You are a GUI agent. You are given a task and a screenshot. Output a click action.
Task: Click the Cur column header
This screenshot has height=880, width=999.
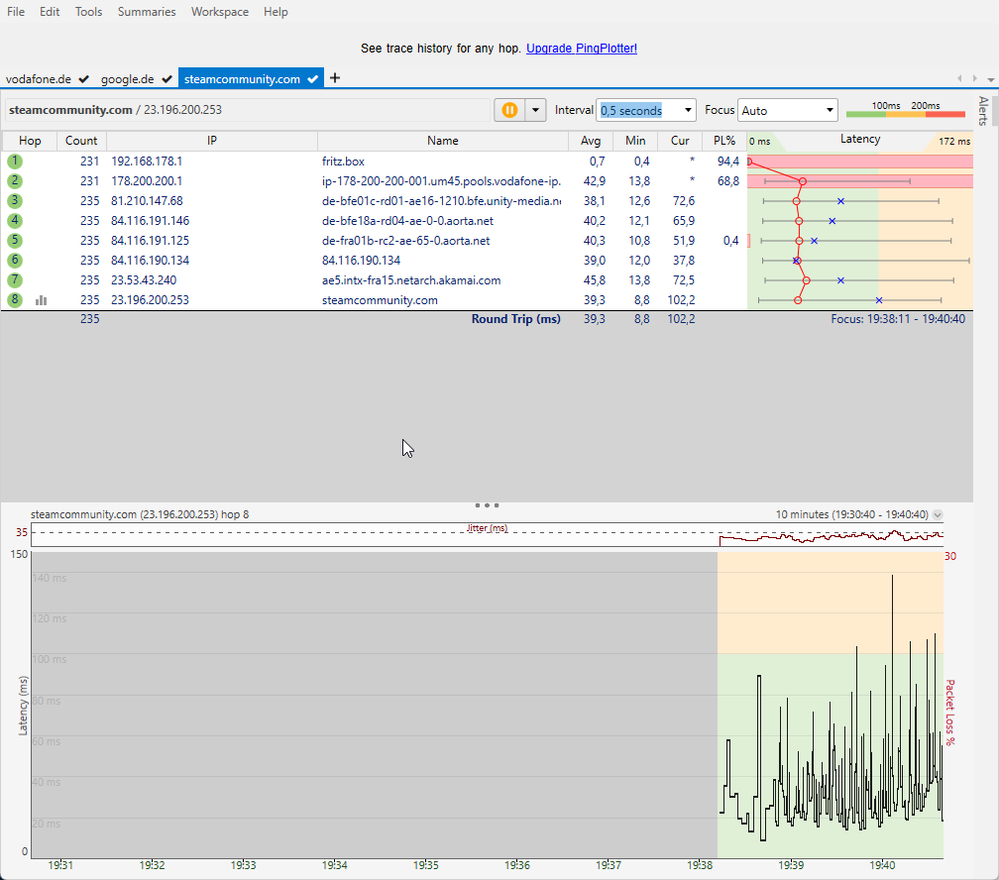point(680,141)
